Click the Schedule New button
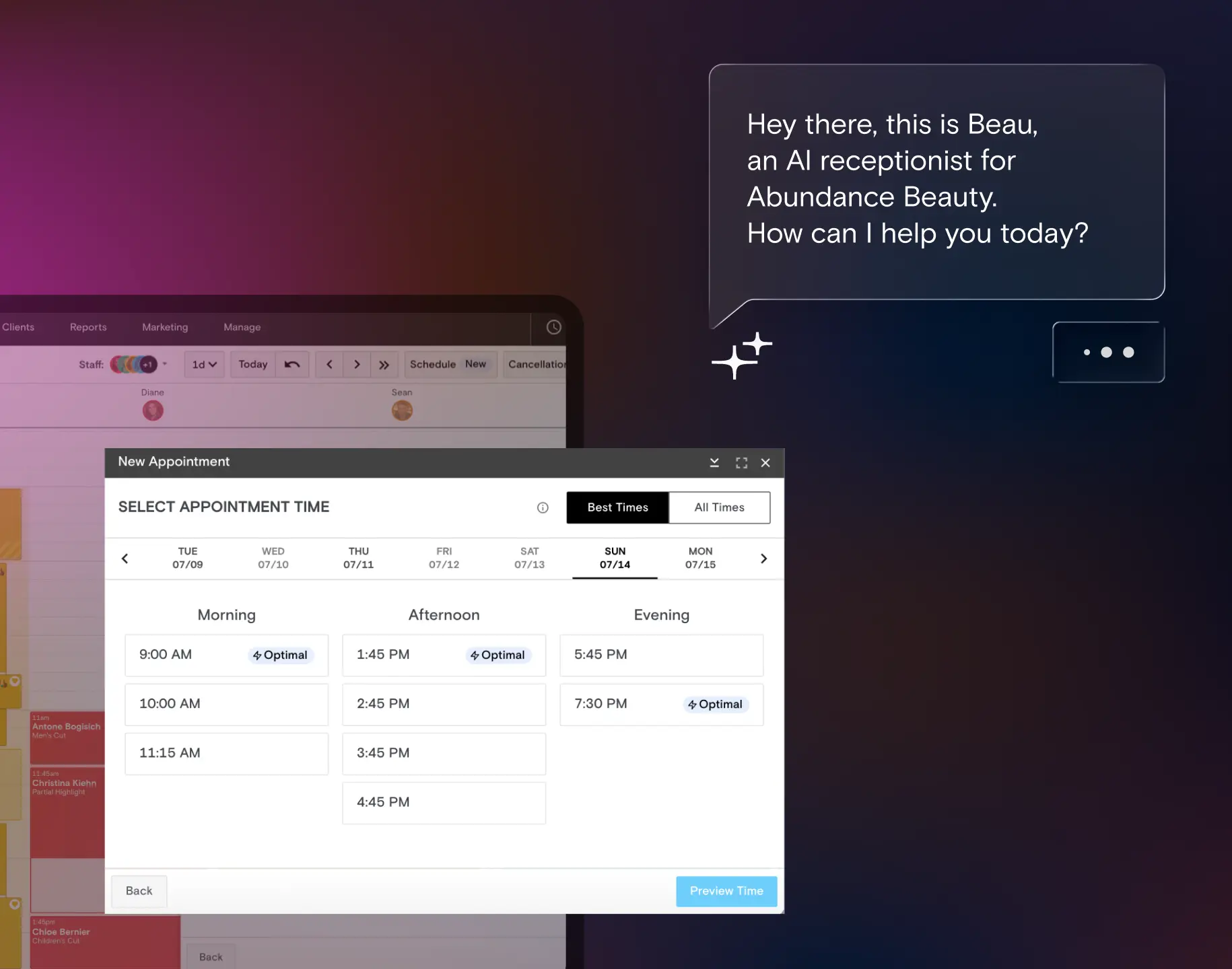 450,364
